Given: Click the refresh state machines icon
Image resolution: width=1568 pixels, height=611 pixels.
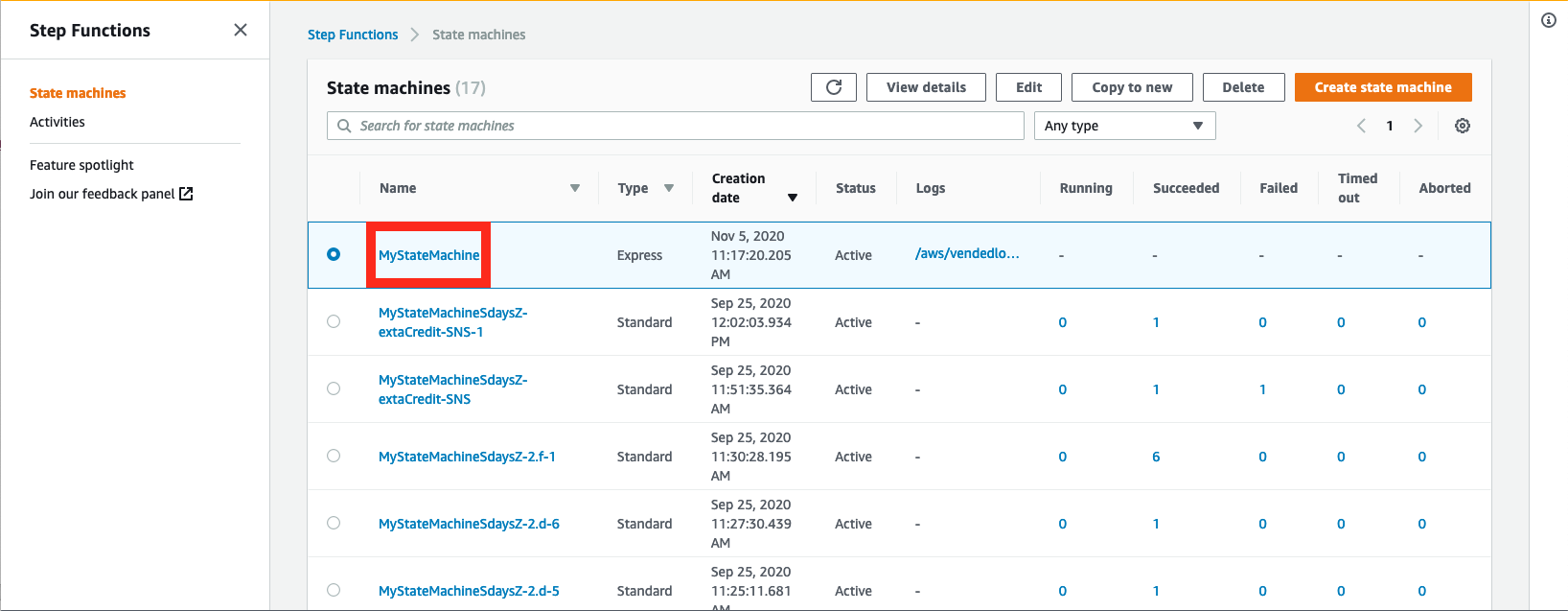Looking at the screenshot, I should coord(833,87).
